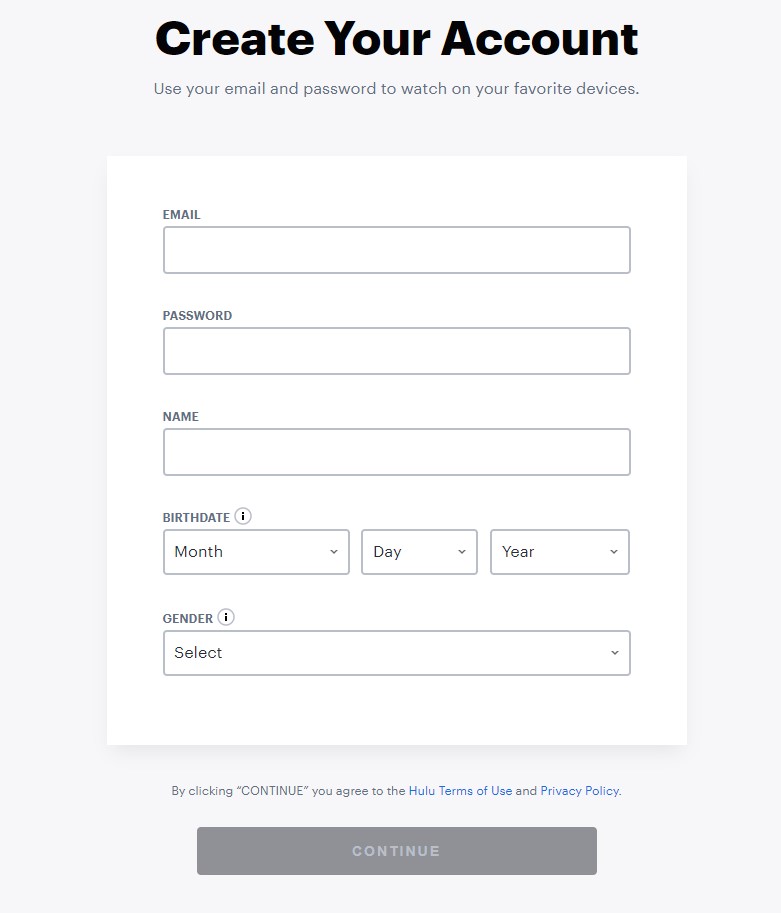This screenshot has height=913, width=781.
Task: Click the Create Your Account heading
Action: pyautogui.click(x=396, y=40)
